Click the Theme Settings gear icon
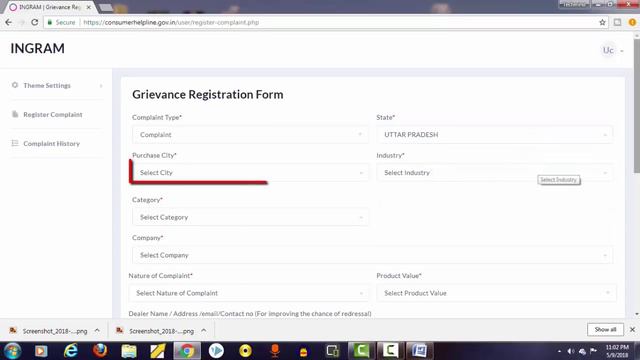640x360 pixels. [x=15, y=85]
